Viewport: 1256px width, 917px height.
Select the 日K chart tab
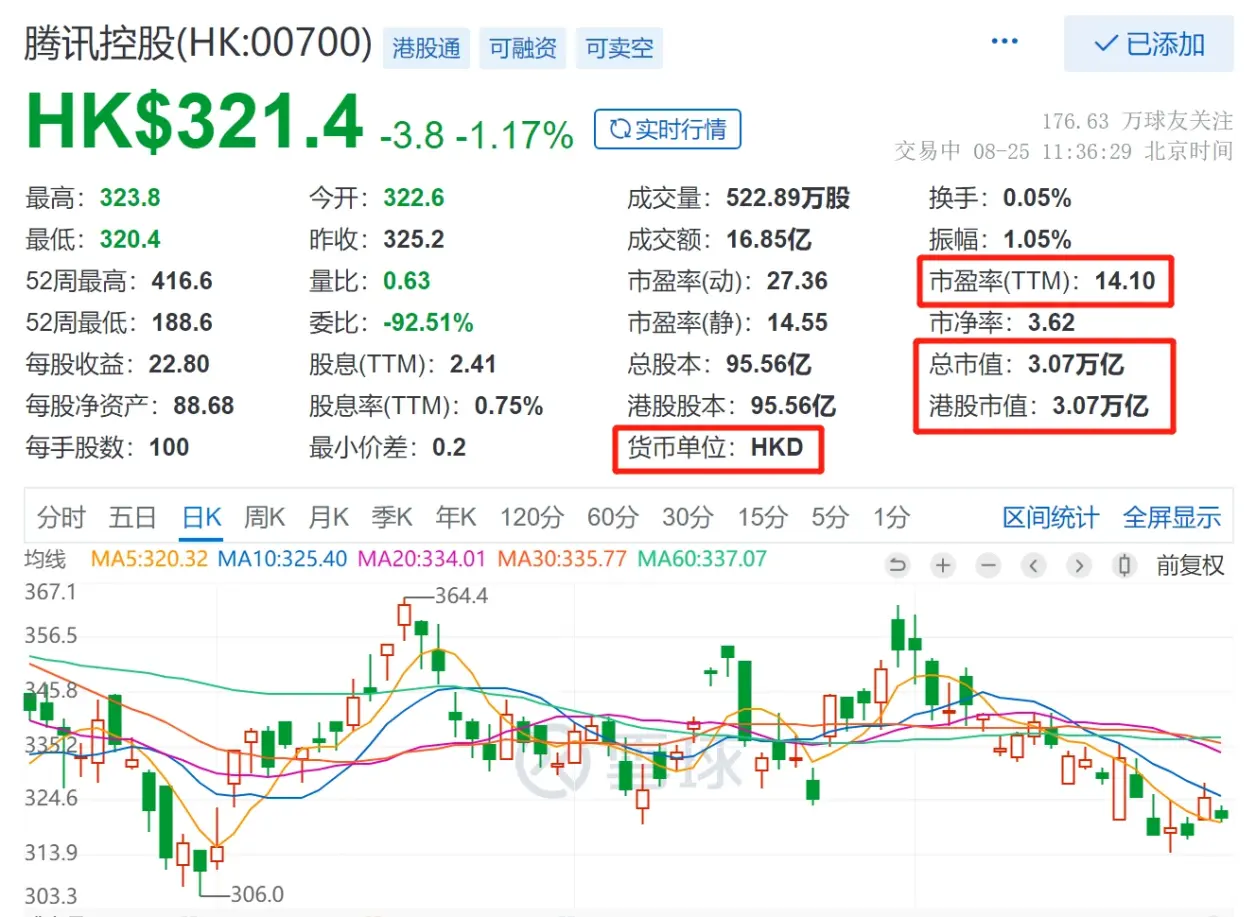(201, 517)
